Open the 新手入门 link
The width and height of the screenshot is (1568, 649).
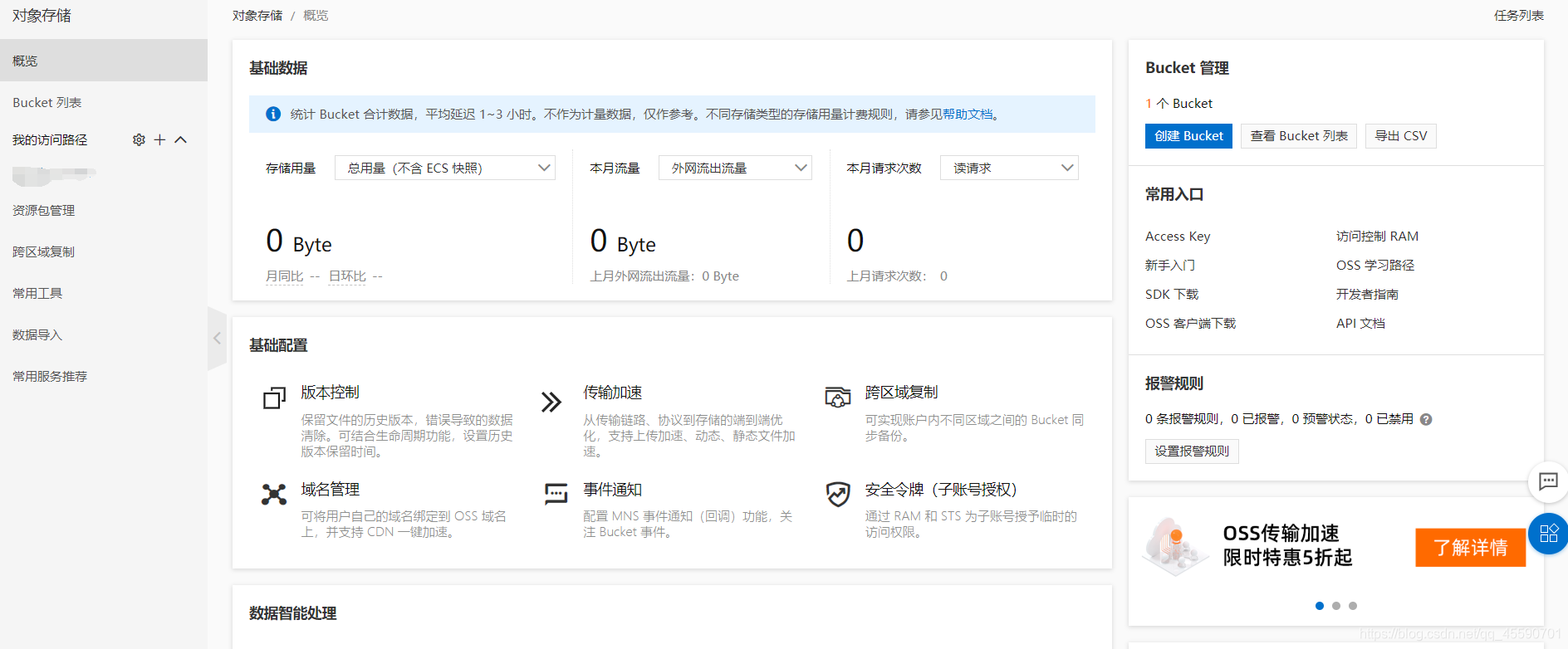pyautogui.click(x=1170, y=266)
